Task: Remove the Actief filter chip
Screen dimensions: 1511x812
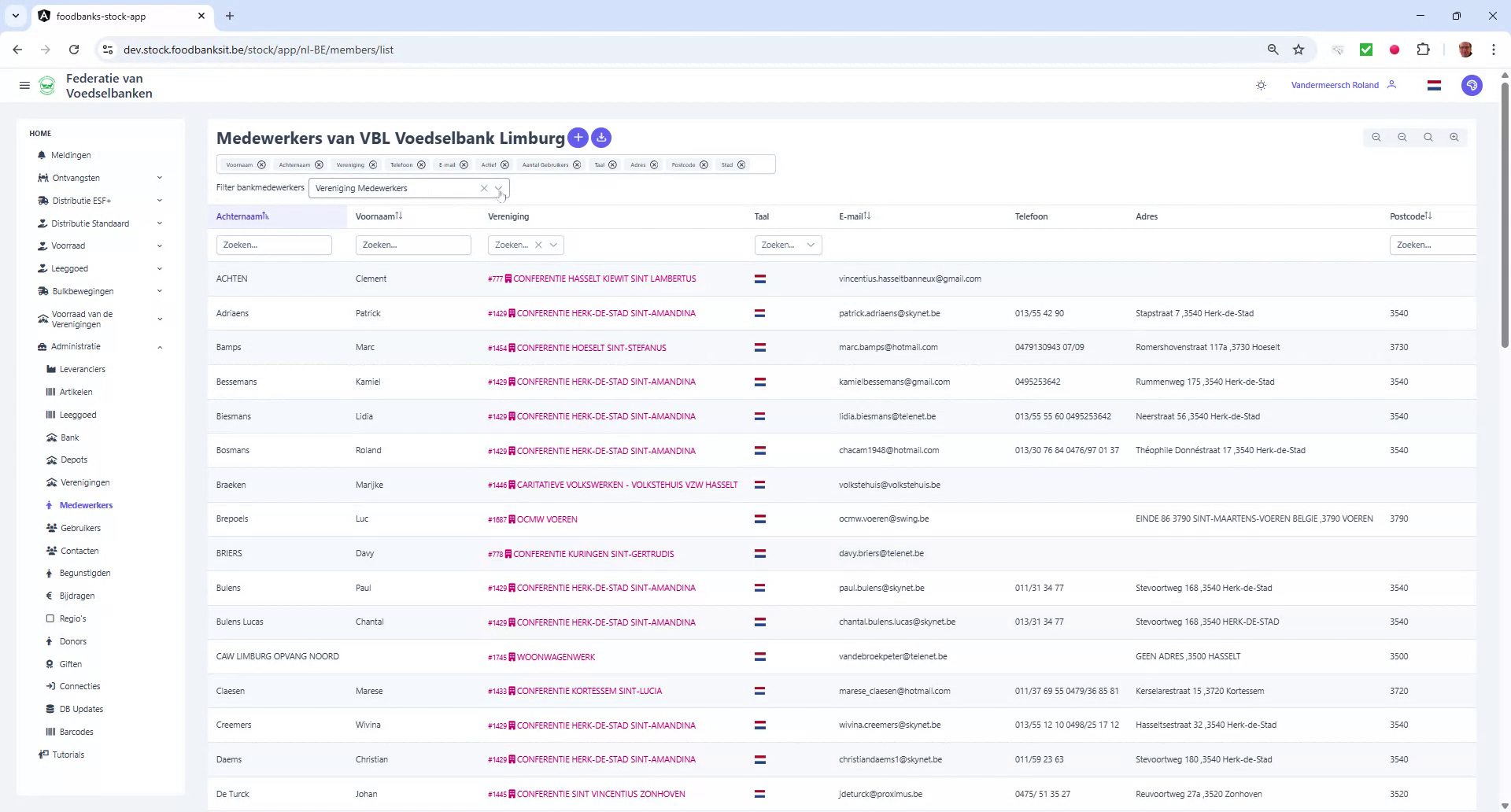Action: tap(504, 164)
